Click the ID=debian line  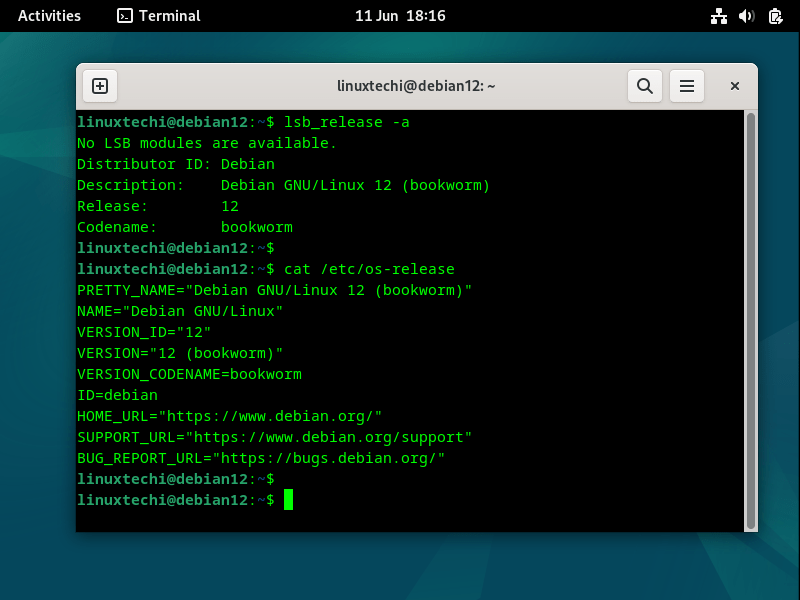pos(117,395)
